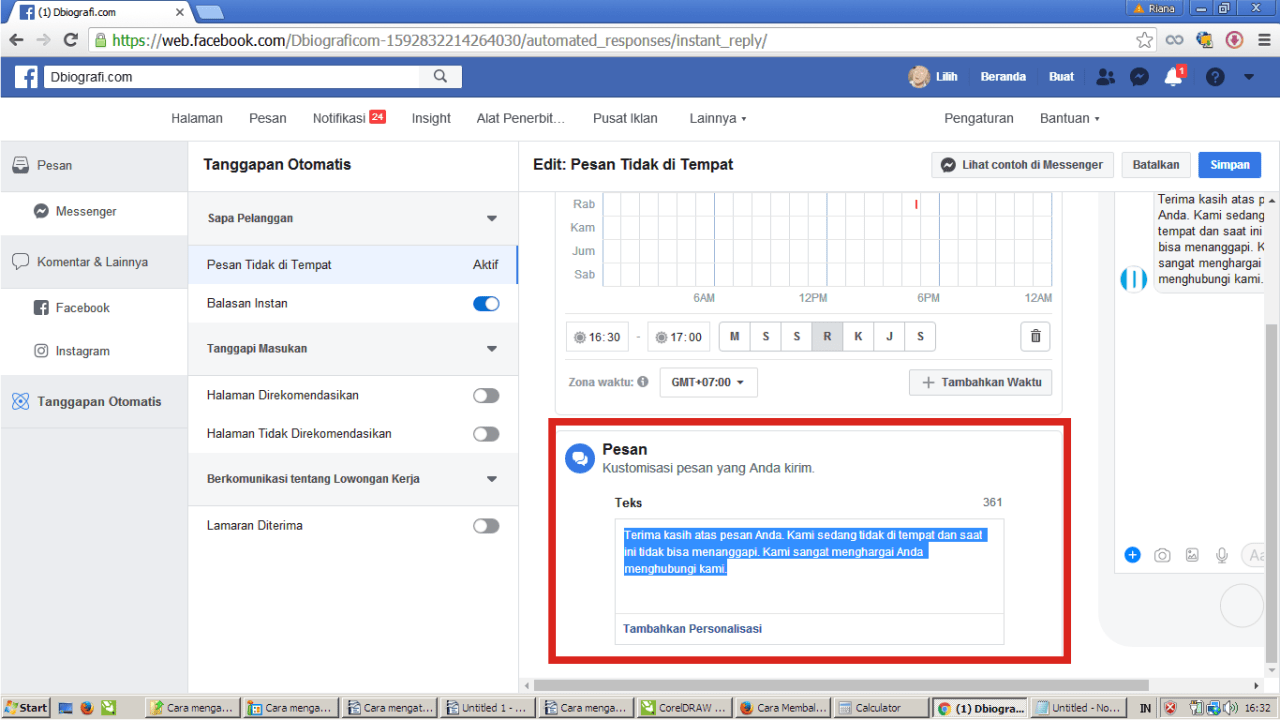1280x720 pixels.
Task: Open the 17:00 end time picker
Action: pos(679,337)
